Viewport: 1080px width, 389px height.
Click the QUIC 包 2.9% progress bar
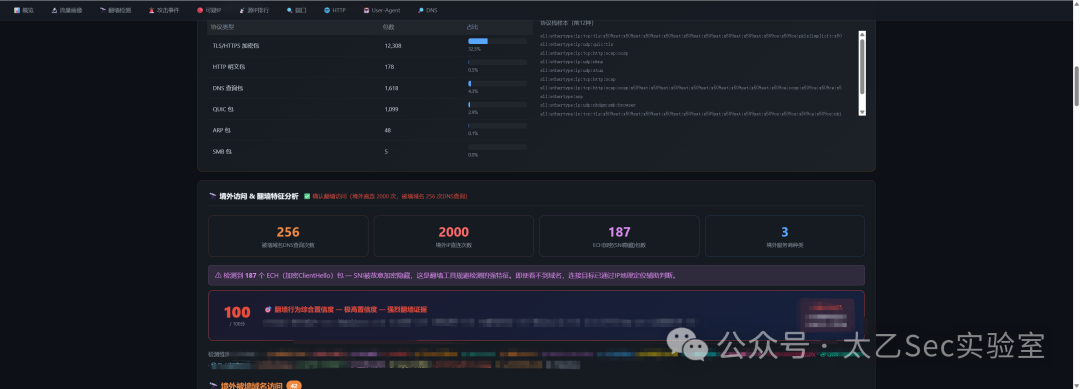tap(497, 105)
